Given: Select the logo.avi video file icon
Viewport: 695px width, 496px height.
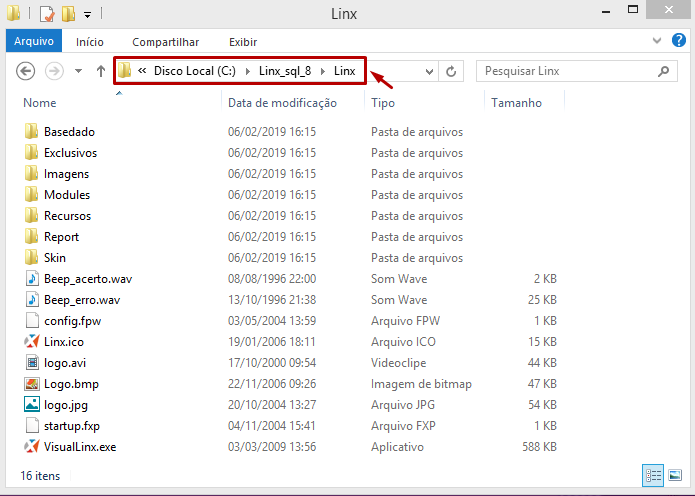Looking at the screenshot, I should [31, 363].
